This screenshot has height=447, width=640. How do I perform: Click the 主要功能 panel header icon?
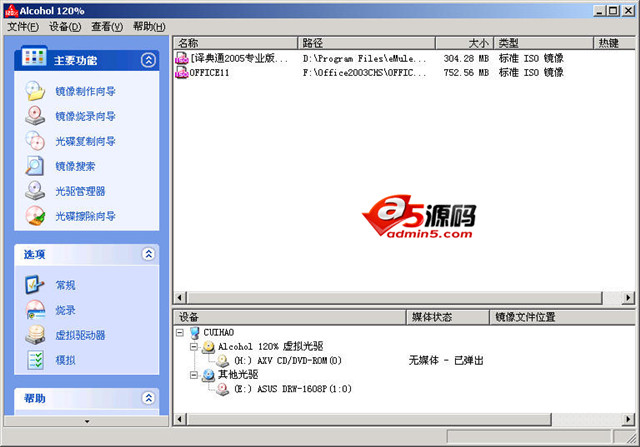pyautogui.click(x=34, y=56)
